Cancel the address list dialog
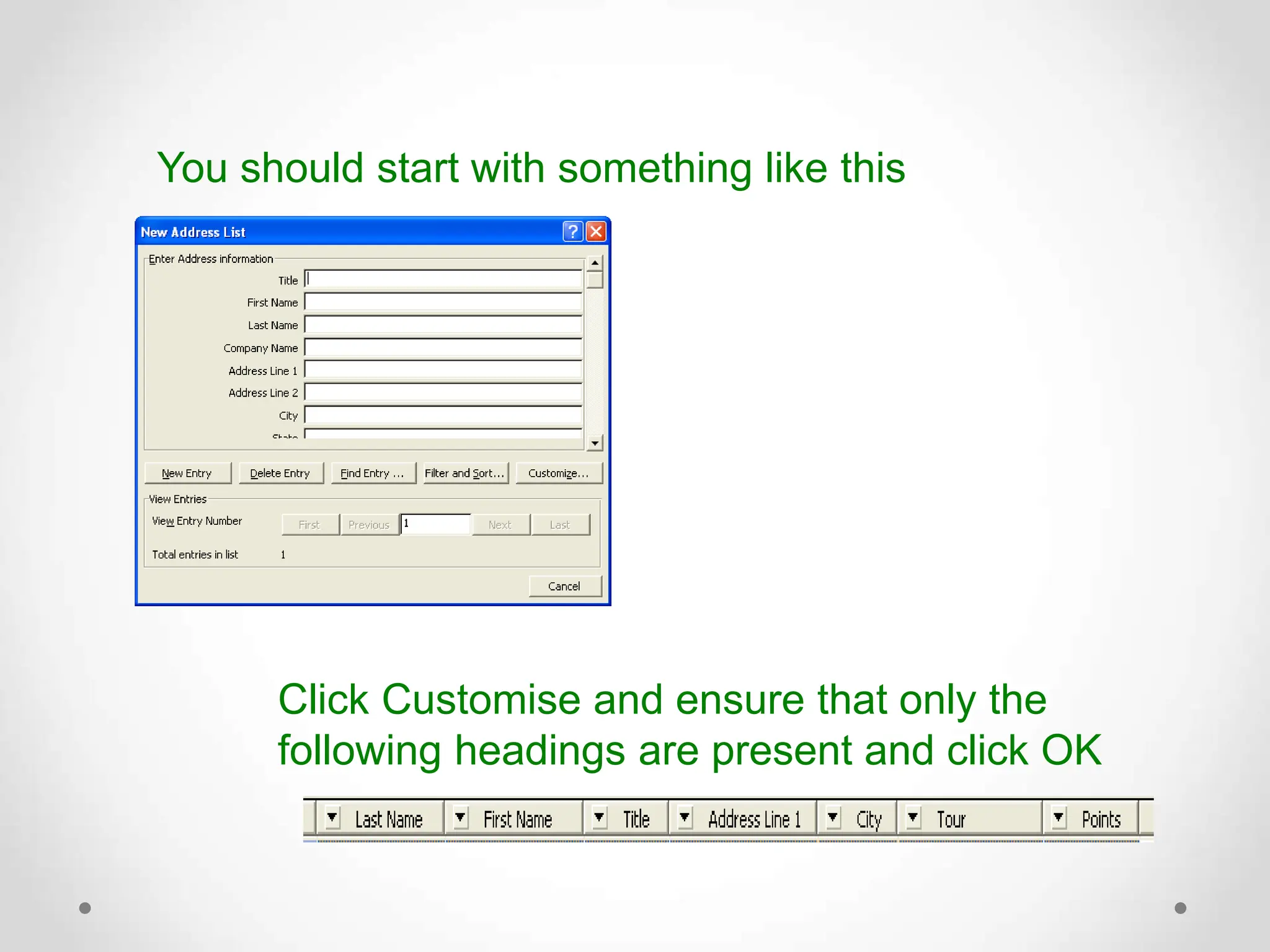Viewport: 1270px width, 952px height. coord(564,586)
